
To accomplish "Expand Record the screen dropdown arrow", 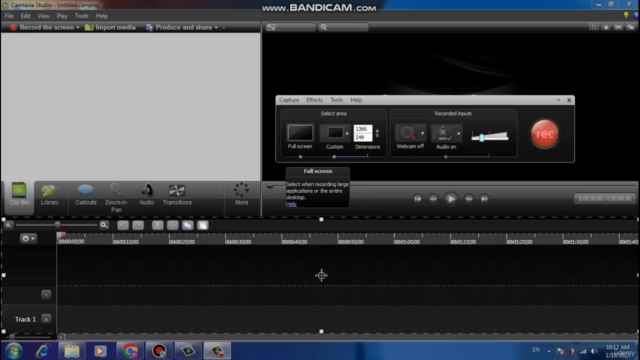I will coord(78,28).
